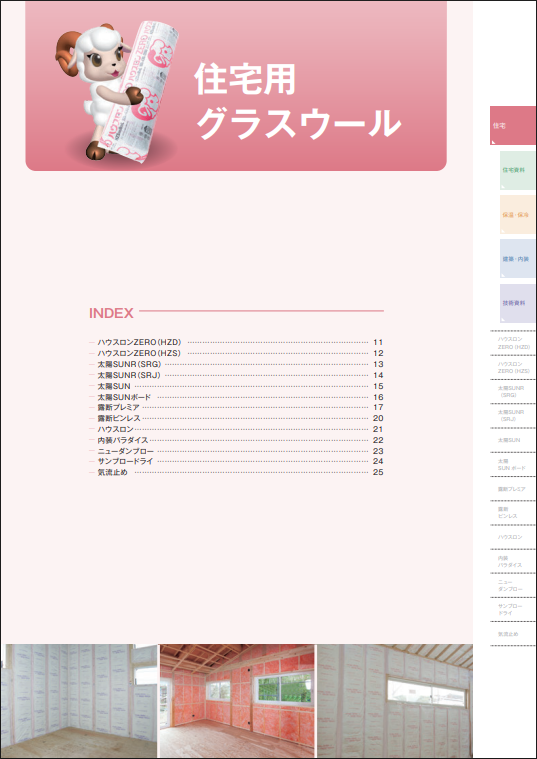This screenshot has height=759, width=537.
Task: Jump to サンブロー ドライ in the side navigation
Action: [513, 610]
